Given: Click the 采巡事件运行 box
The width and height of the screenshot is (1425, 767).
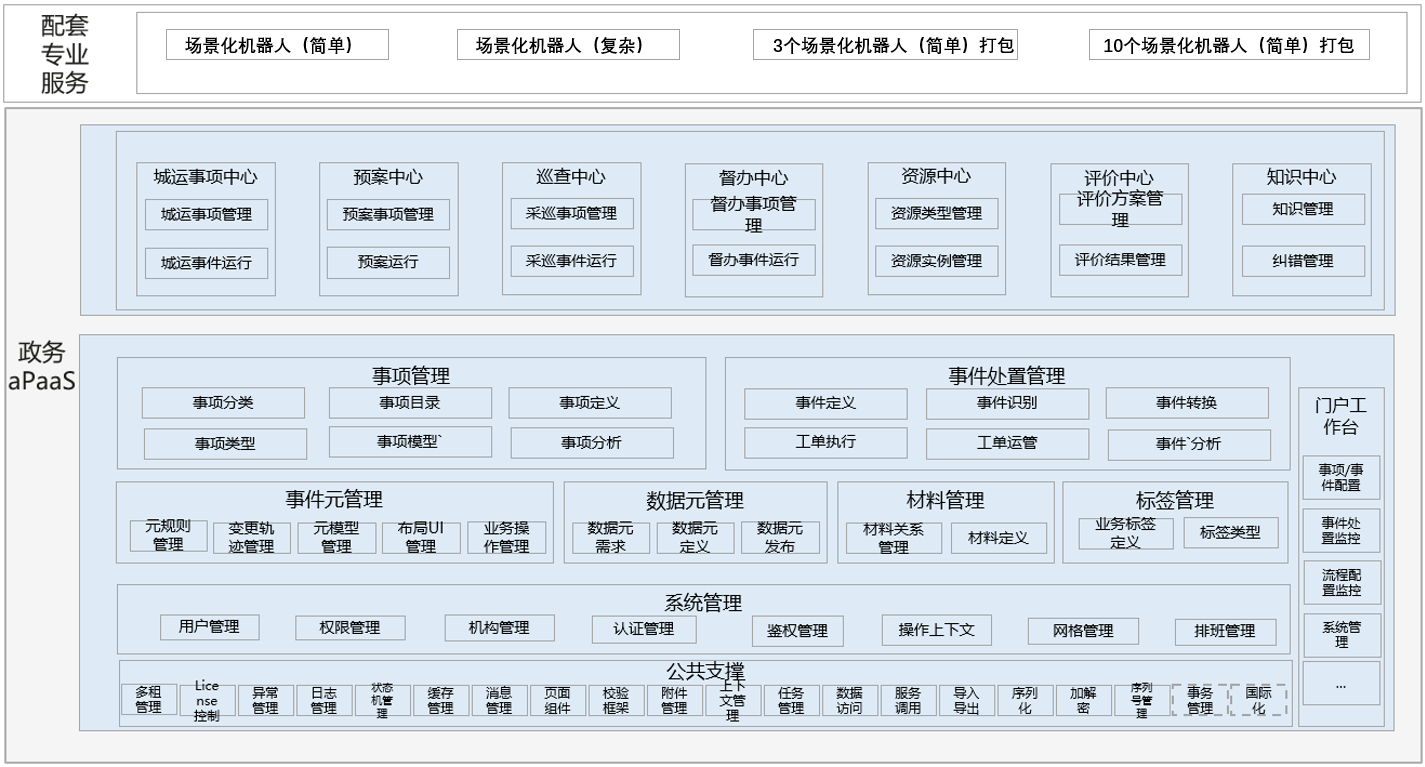Looking at the screenshot, I should pos(572,261).
